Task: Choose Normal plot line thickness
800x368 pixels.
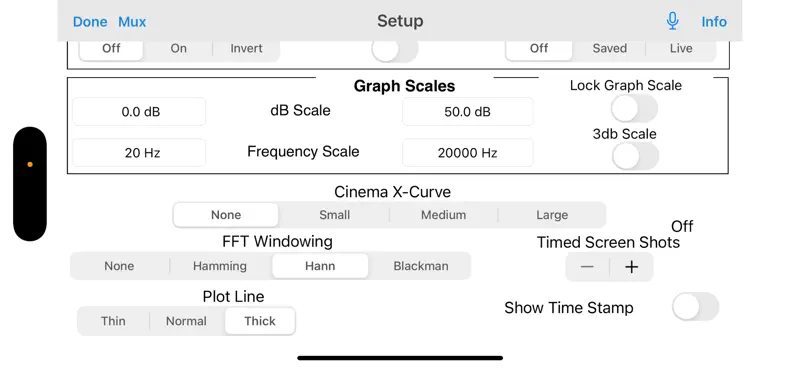Action: point(186,321)
